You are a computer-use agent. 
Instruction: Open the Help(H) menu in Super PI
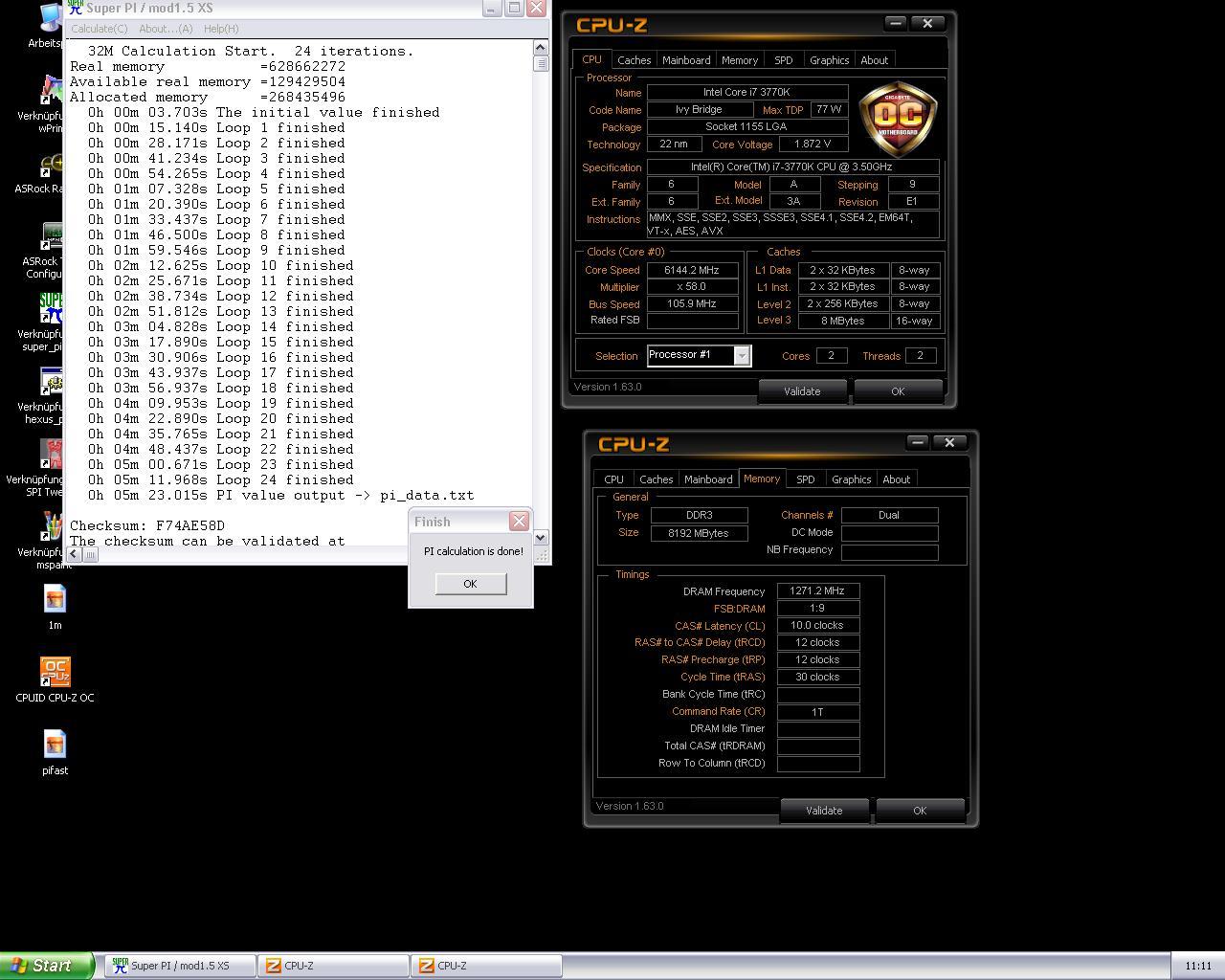tap(221, 29)
